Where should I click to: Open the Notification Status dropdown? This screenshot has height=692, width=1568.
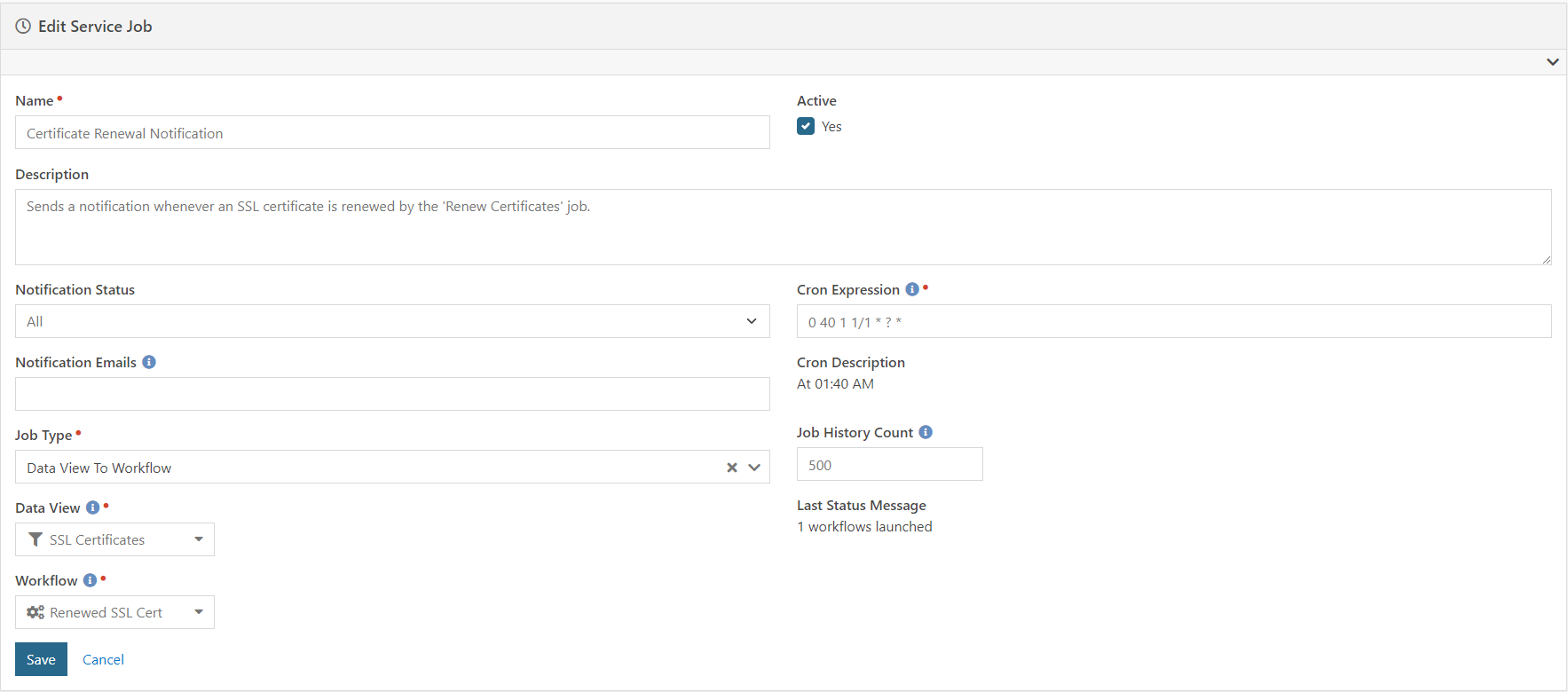[x=392, y=321]
